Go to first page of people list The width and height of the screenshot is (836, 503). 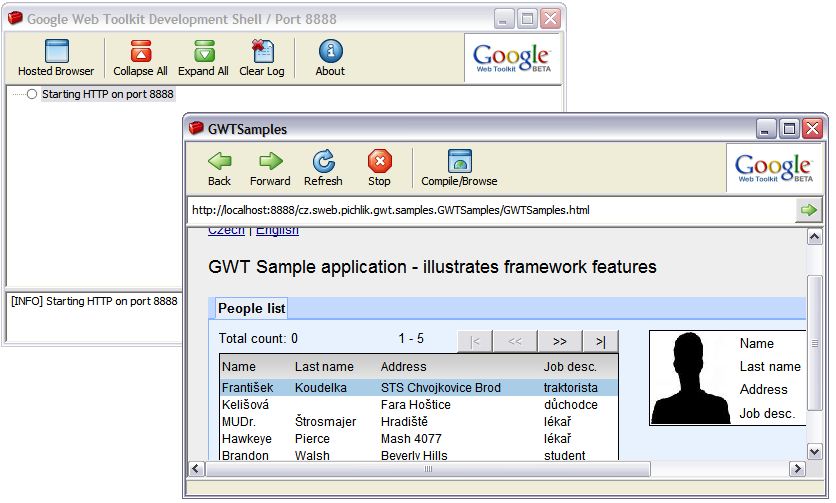[x=475, y=341]
